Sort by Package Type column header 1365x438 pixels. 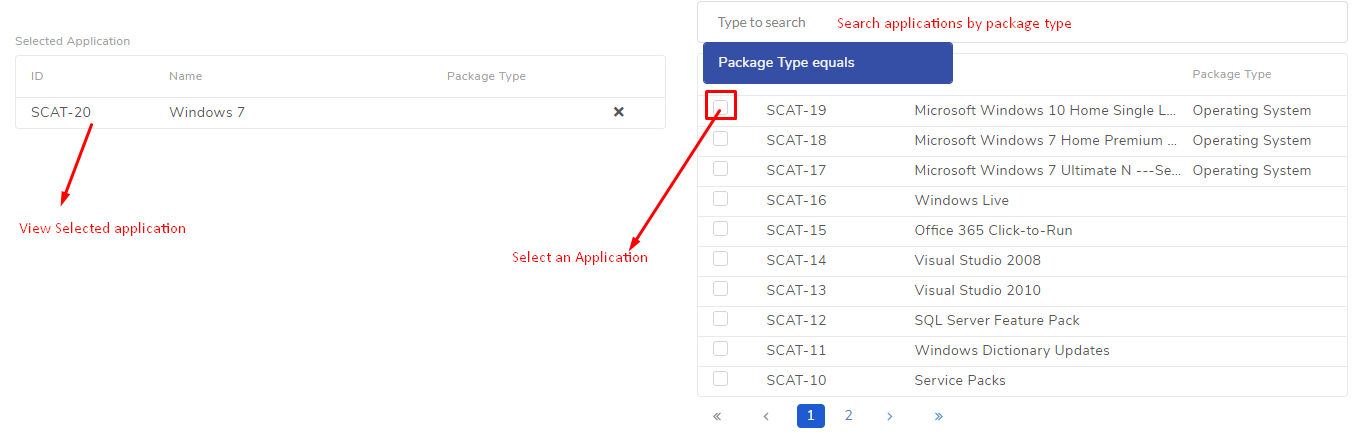[x=1231, y=75]
